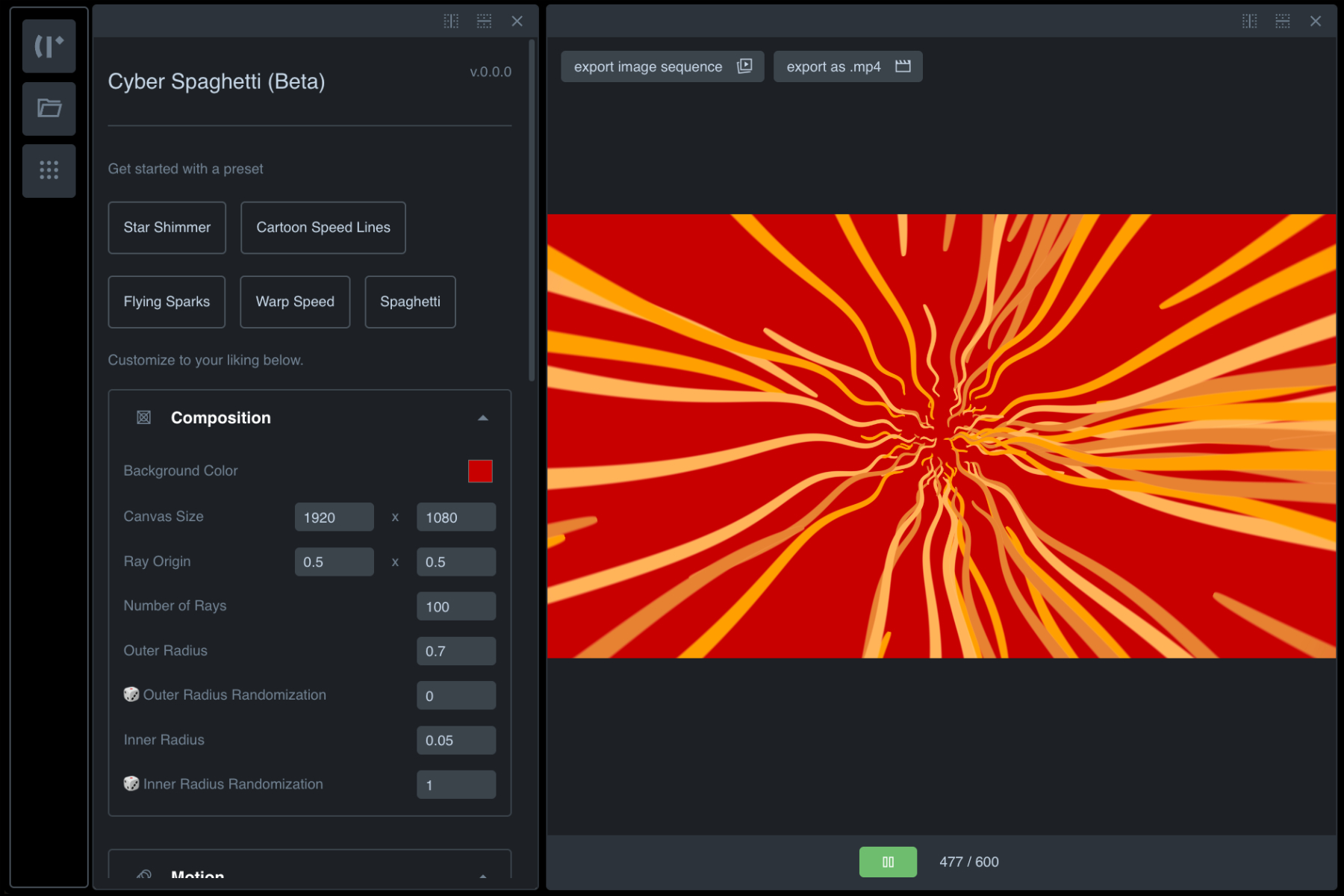This screenshot has height=896, width=1344.
Task: Export animation as .mp4
Action: (847, 66)
